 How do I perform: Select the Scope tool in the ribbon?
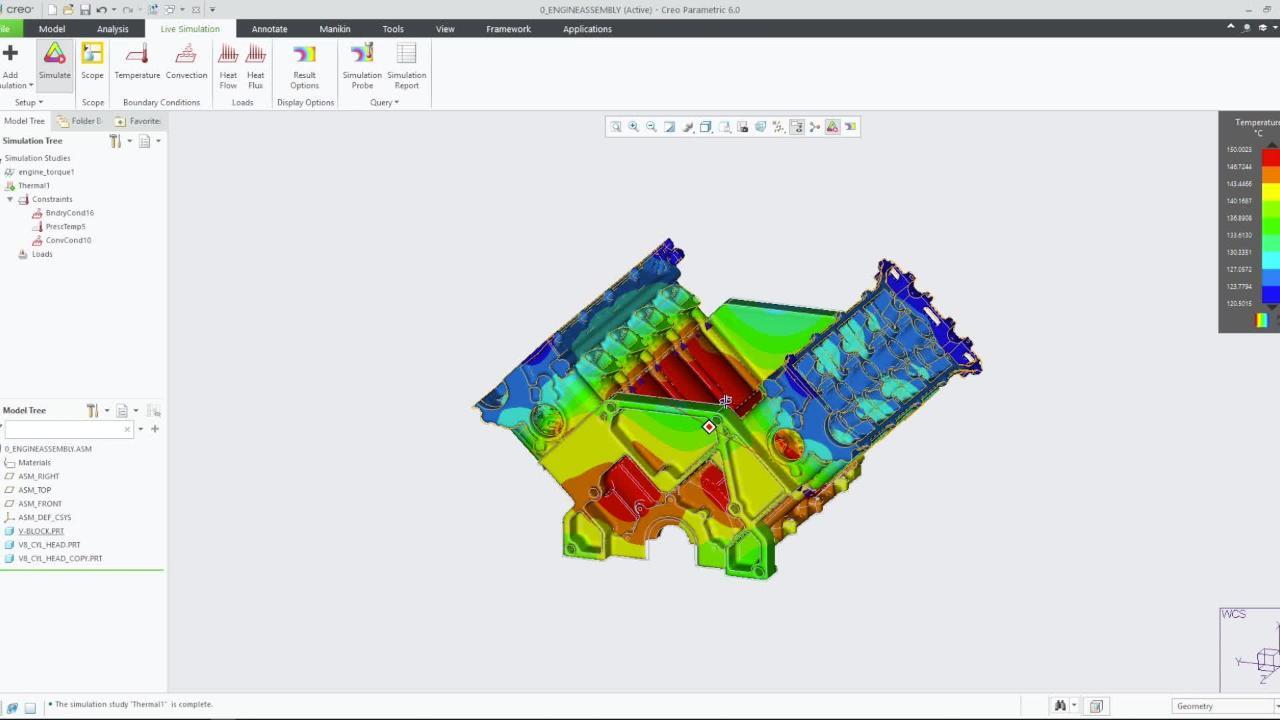coord(92,62)
